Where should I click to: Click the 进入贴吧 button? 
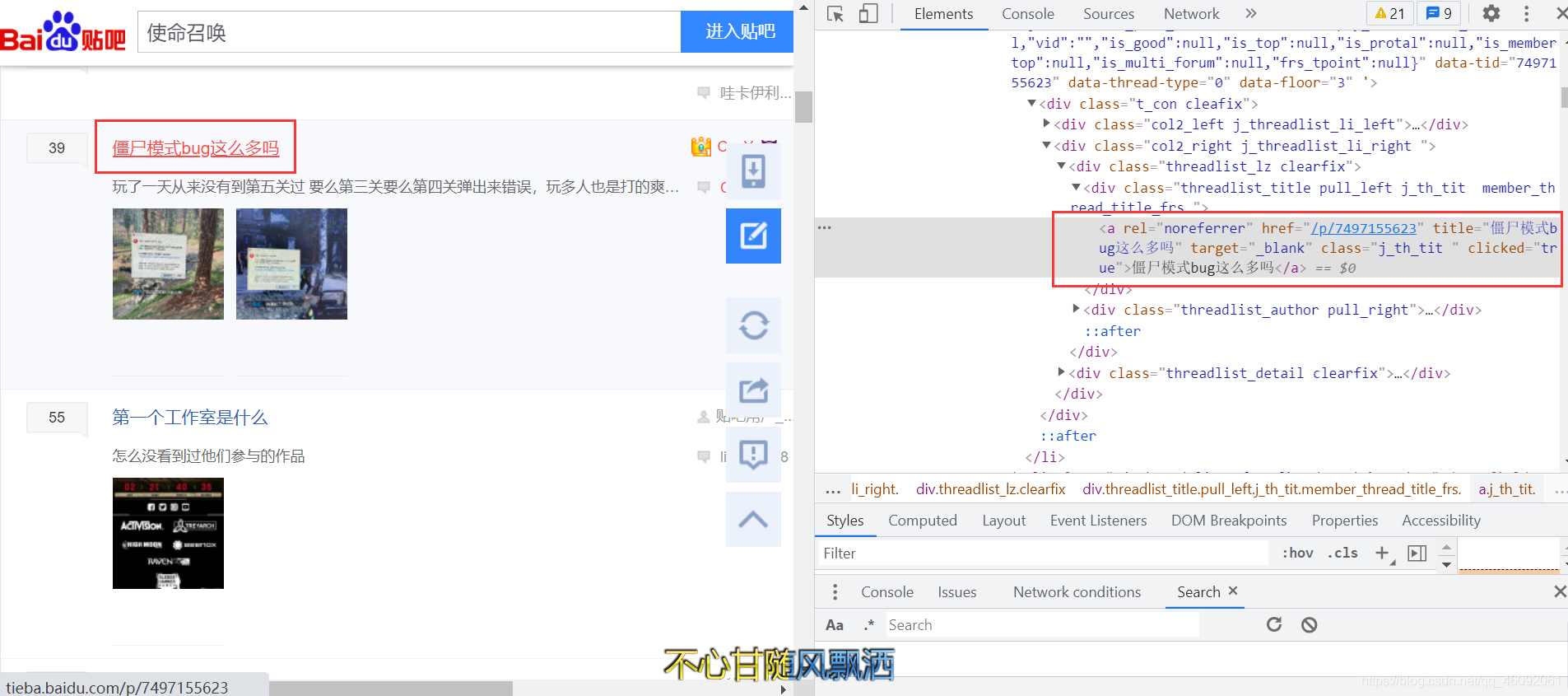coord(737,32)
